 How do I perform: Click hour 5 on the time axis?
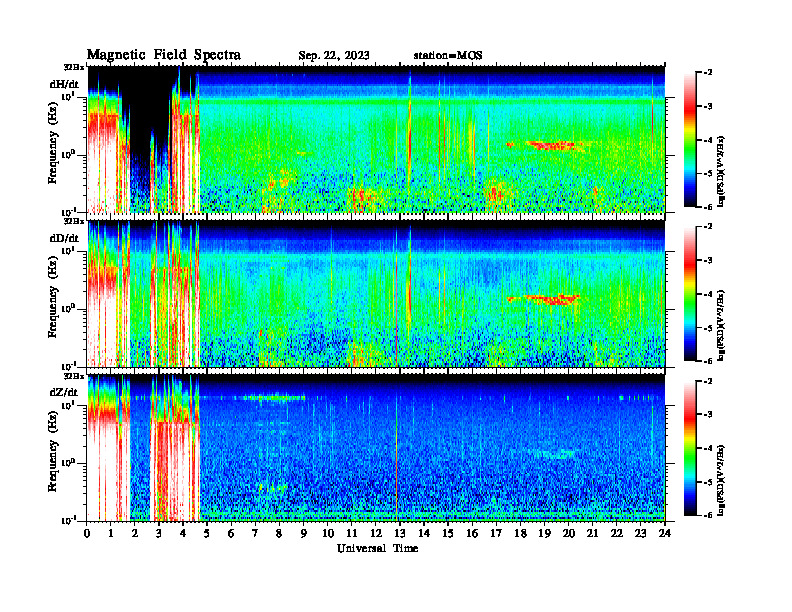click(207, 533)
